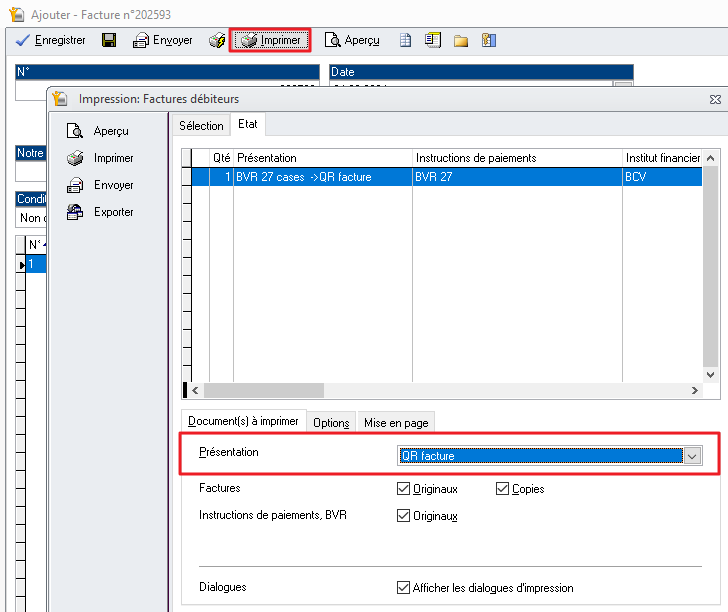
Task: Click the BCV financial institution cell
Action: click(662, 177)
